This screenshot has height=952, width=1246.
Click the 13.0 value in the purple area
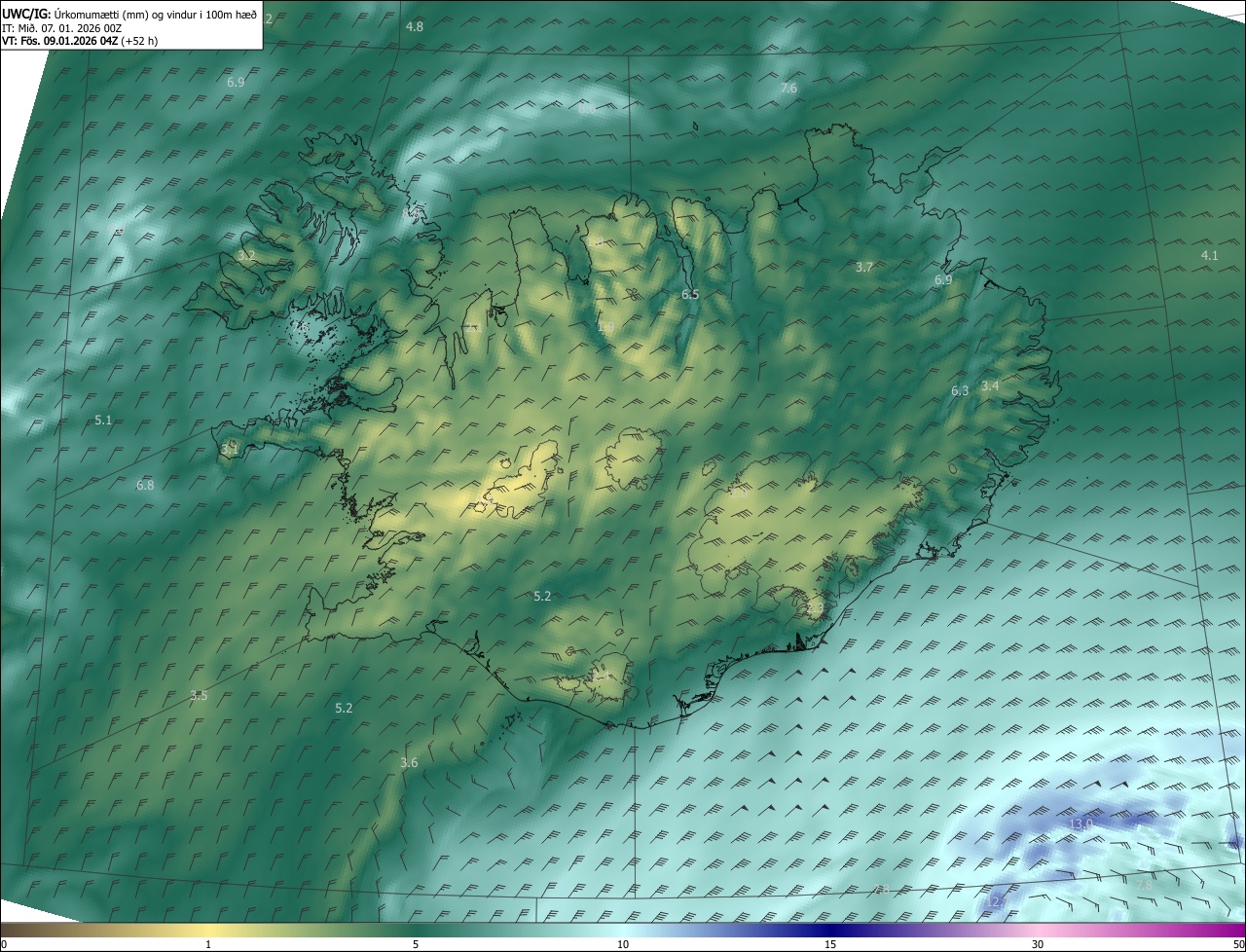tap(1081, 824)
